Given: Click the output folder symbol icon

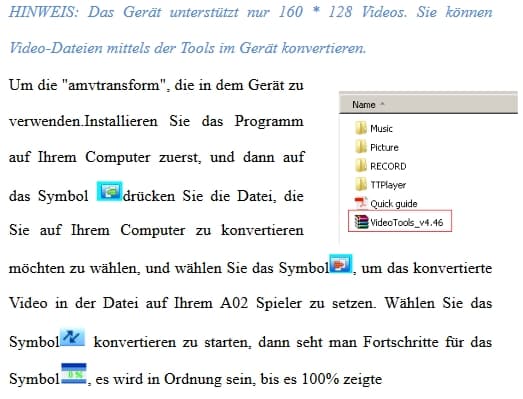Looking at the screenshot, I should [x=341, y=264].
